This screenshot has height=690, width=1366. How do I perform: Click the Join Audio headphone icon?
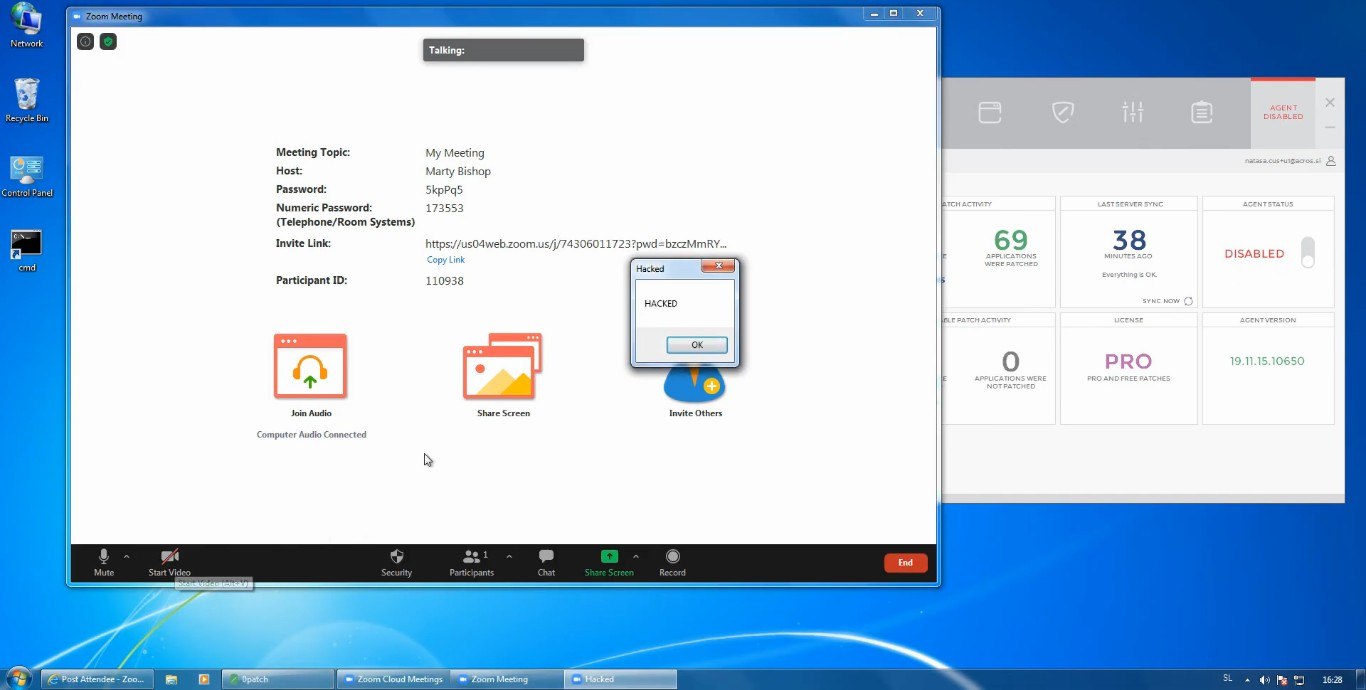(311, 366)
